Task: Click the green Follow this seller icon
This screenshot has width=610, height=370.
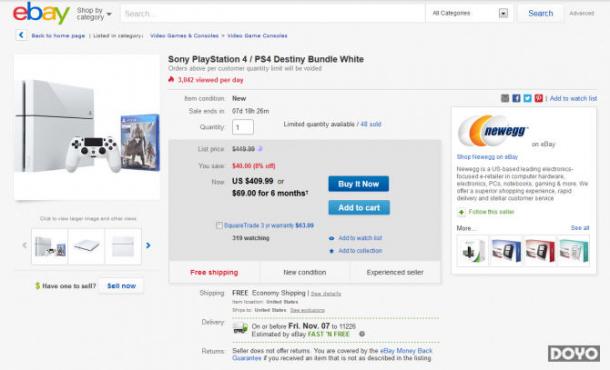Action: tap(461, 212)
